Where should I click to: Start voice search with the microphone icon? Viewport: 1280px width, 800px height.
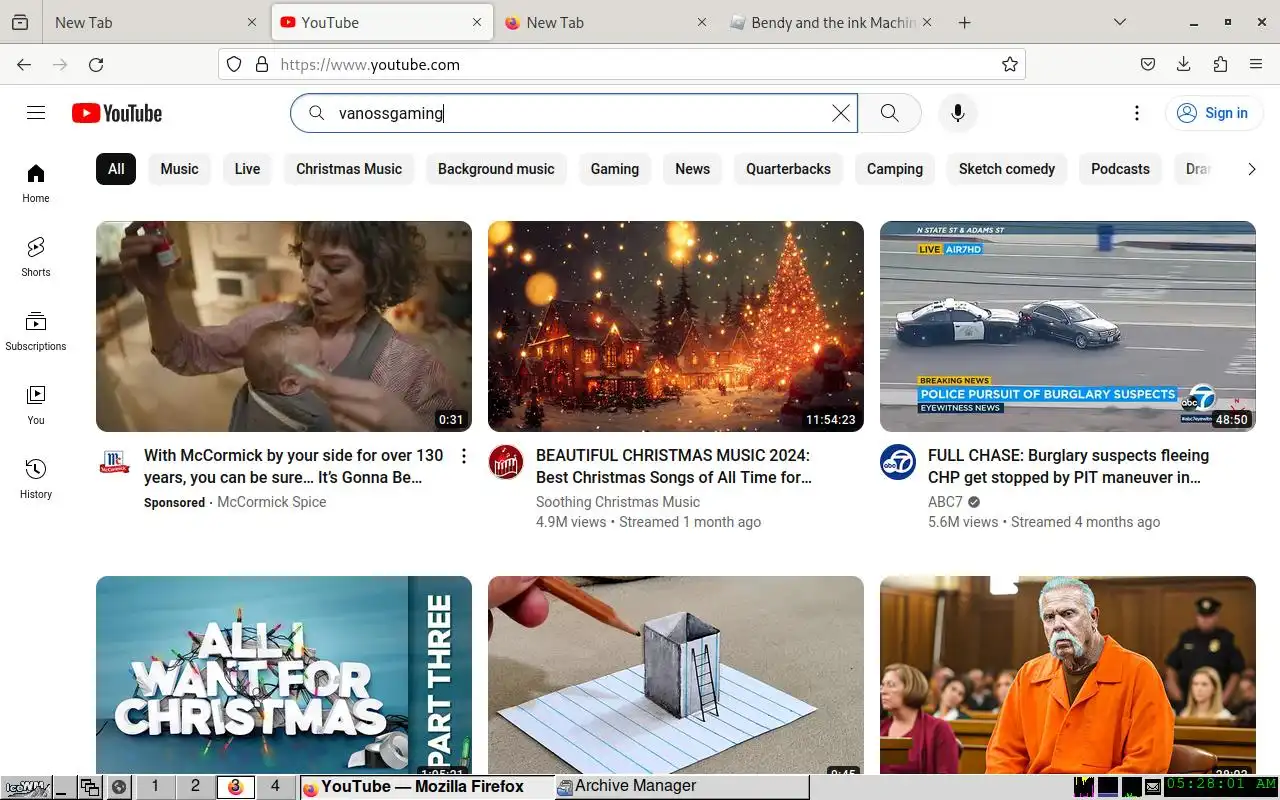pos(957,113)
